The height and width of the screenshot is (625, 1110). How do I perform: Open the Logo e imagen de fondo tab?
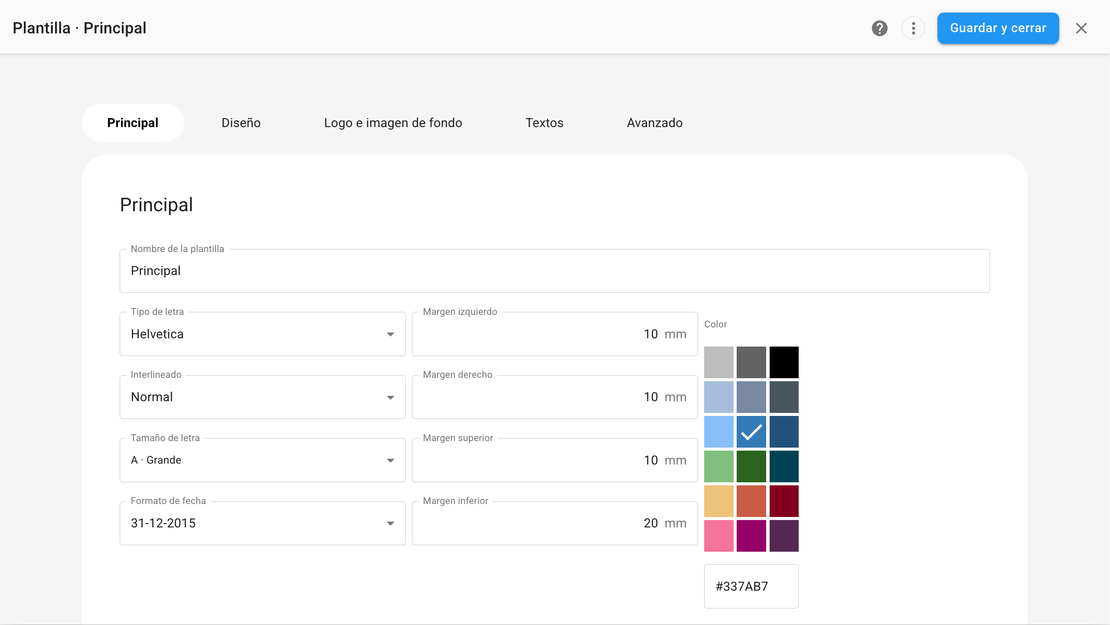(x=393, y=123)
